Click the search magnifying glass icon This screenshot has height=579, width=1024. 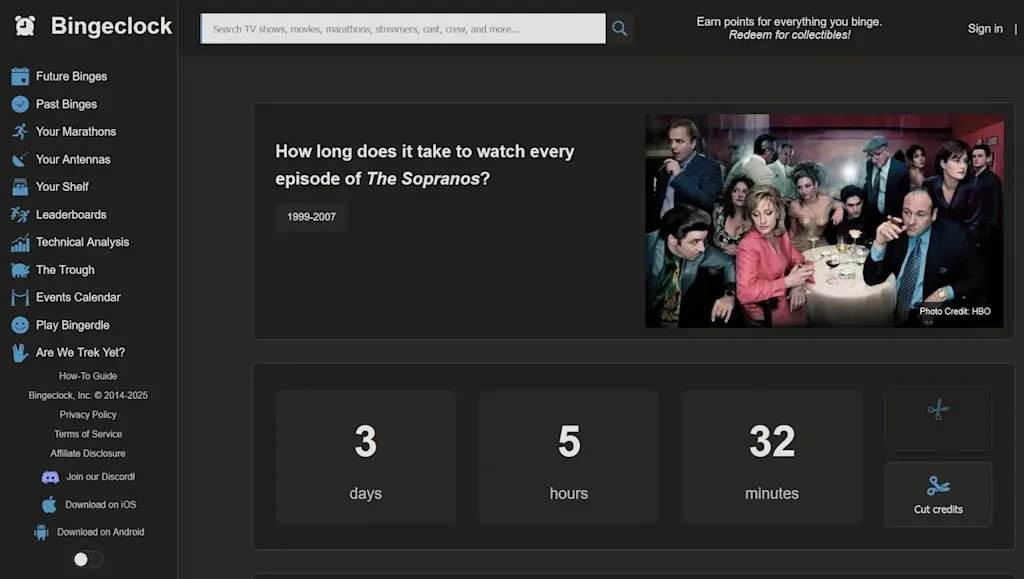coord(620,29)
